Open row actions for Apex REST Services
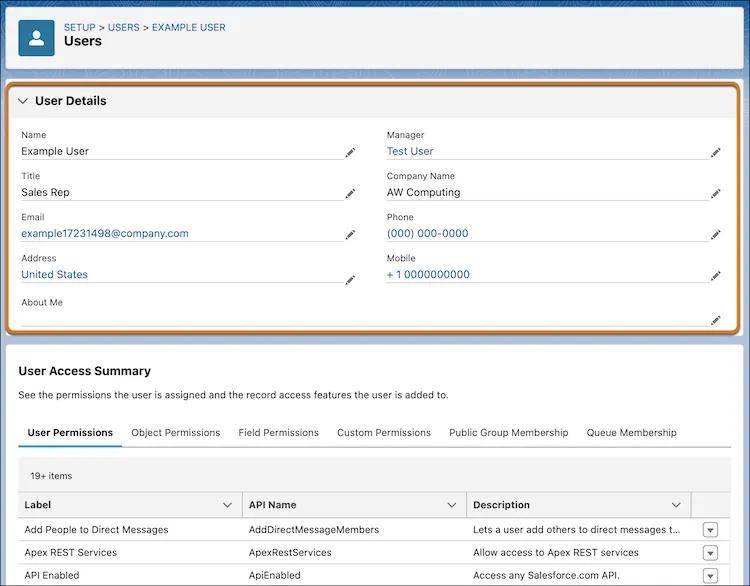 click(x=710, y=552)
